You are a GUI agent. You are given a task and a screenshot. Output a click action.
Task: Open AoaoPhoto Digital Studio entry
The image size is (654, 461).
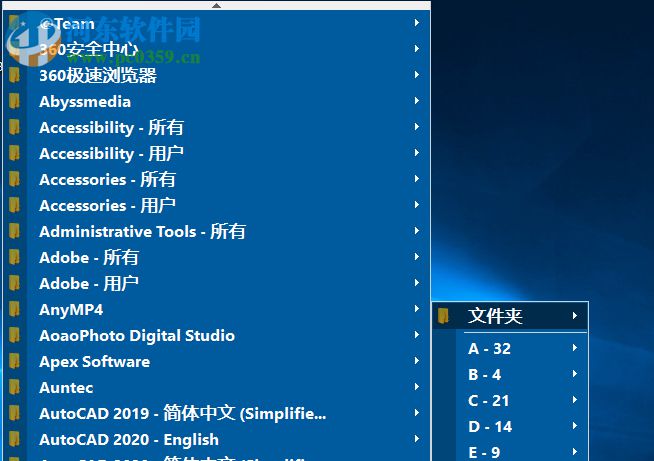pos(217,335)
